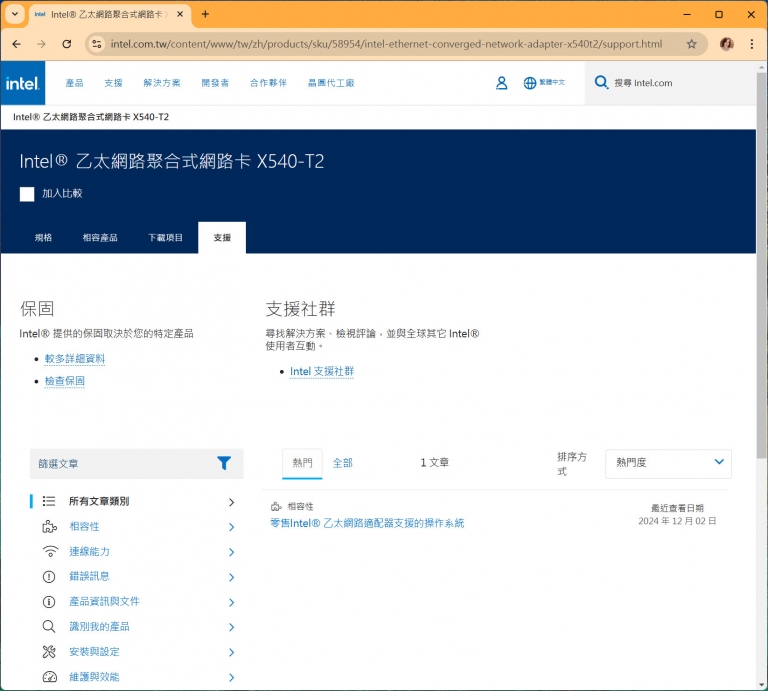Click the filter funnel icon
Viewport: 768px width, 691px height.
pyautogui.click(x=224, y=463)
